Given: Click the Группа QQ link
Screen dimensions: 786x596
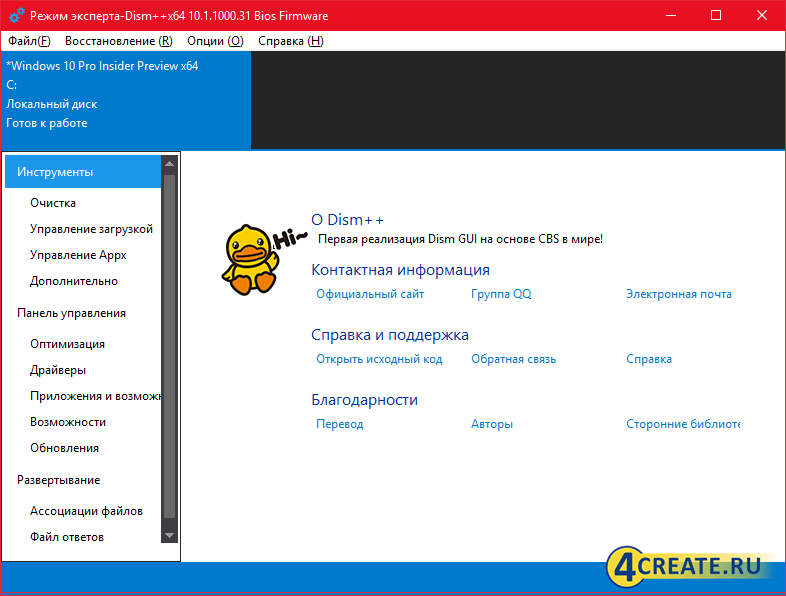Looking at the screenshot, I should (x=501, y=294).
